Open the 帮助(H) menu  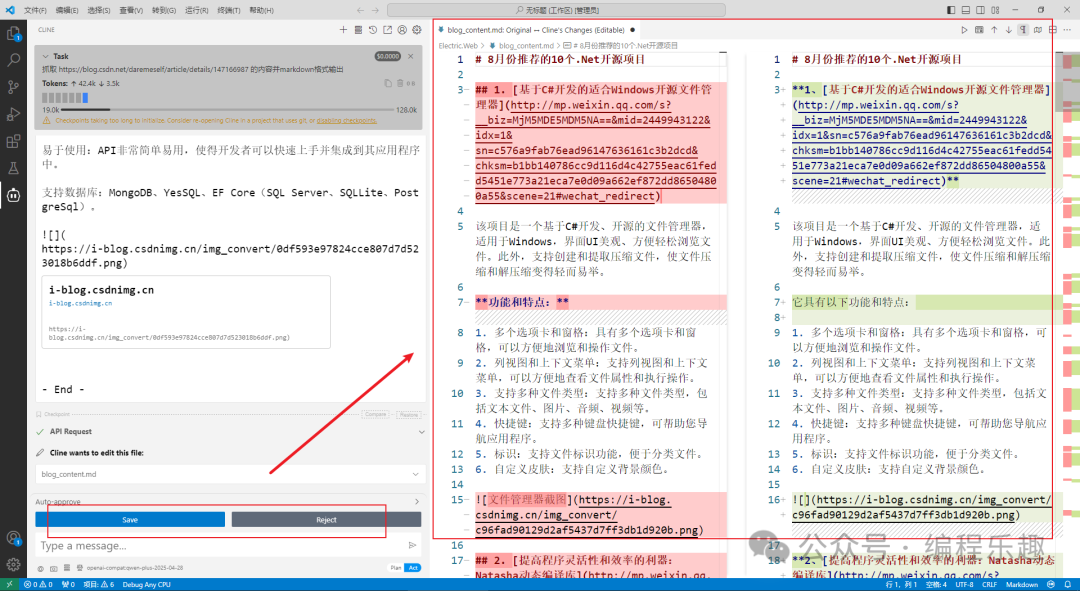pos(261,10)
